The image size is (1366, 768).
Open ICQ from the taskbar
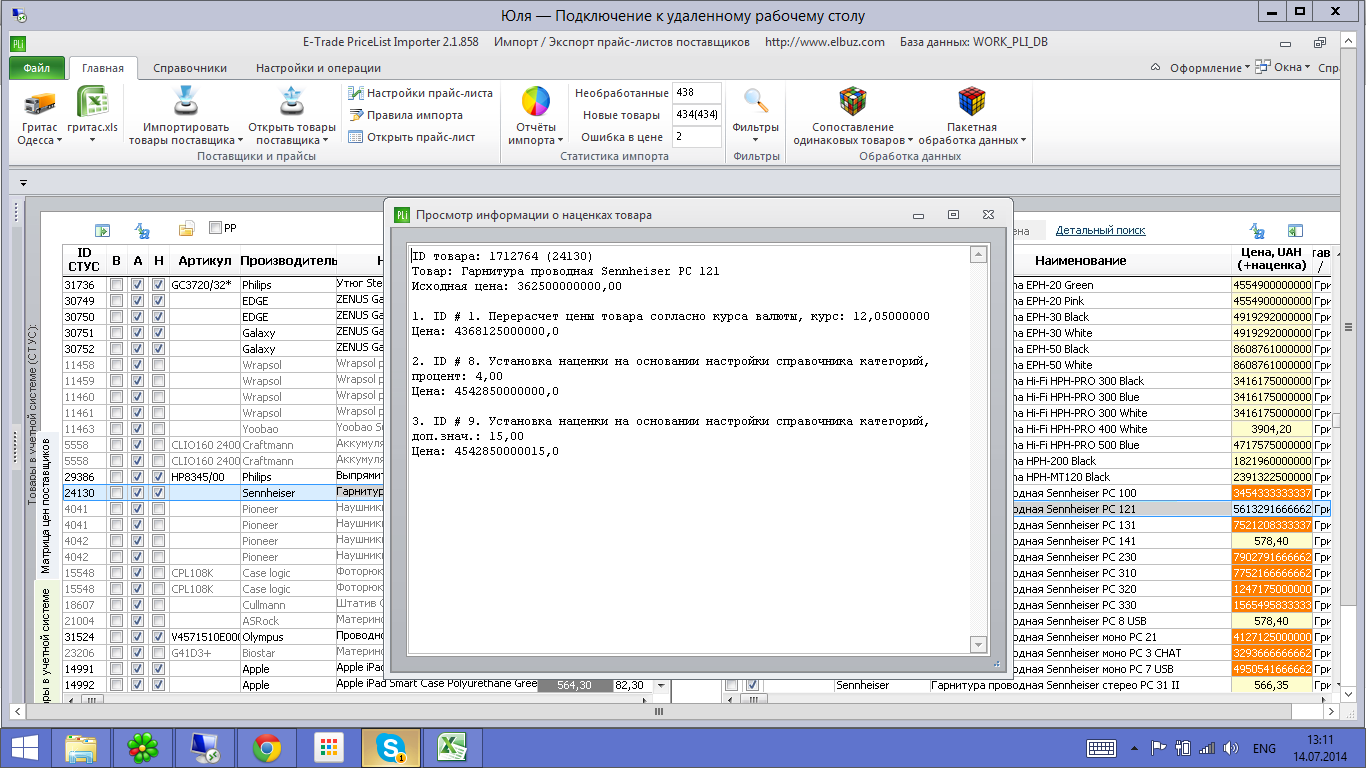tap(143, 748)
